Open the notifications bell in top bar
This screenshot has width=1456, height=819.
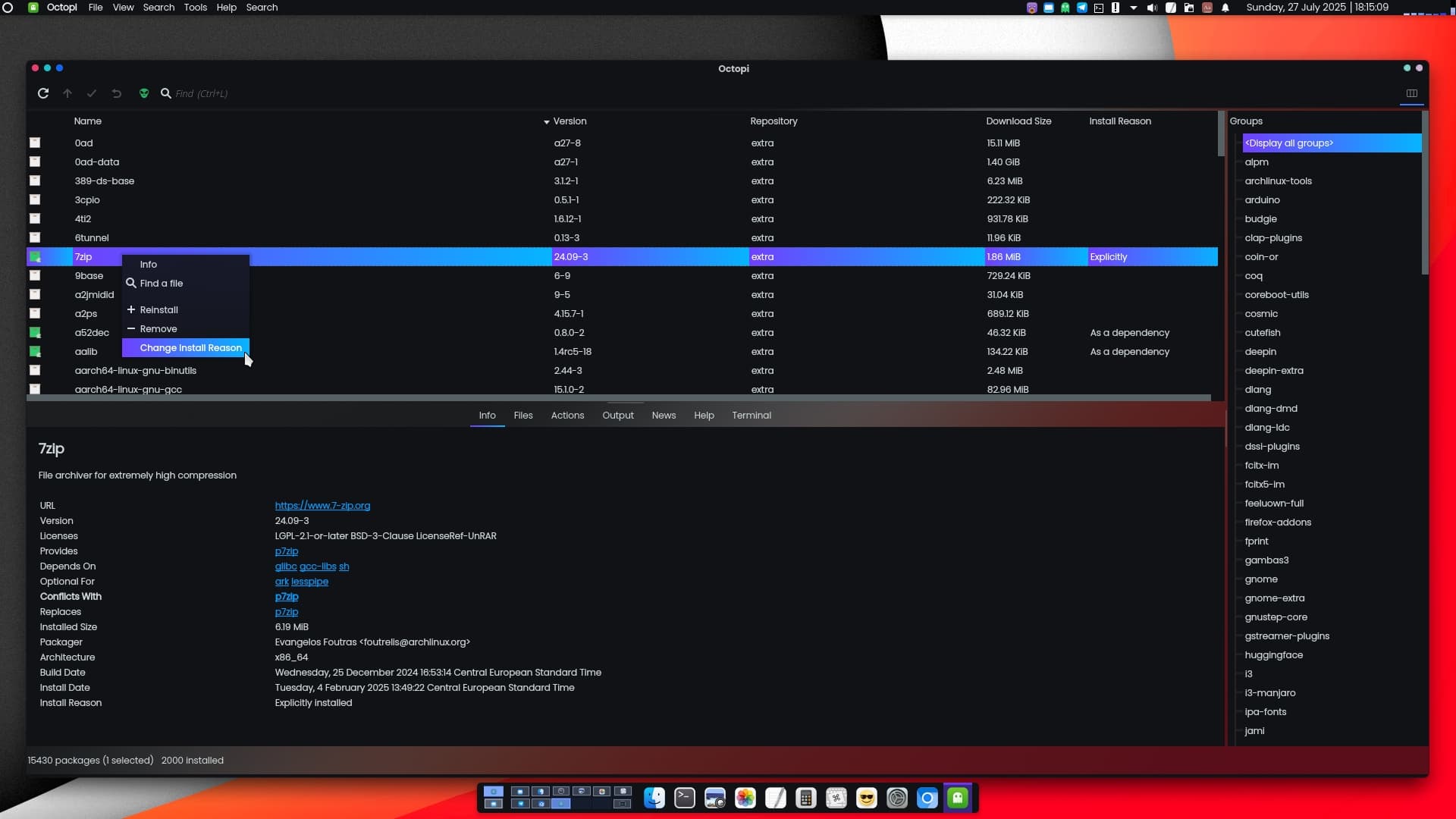1225,8
